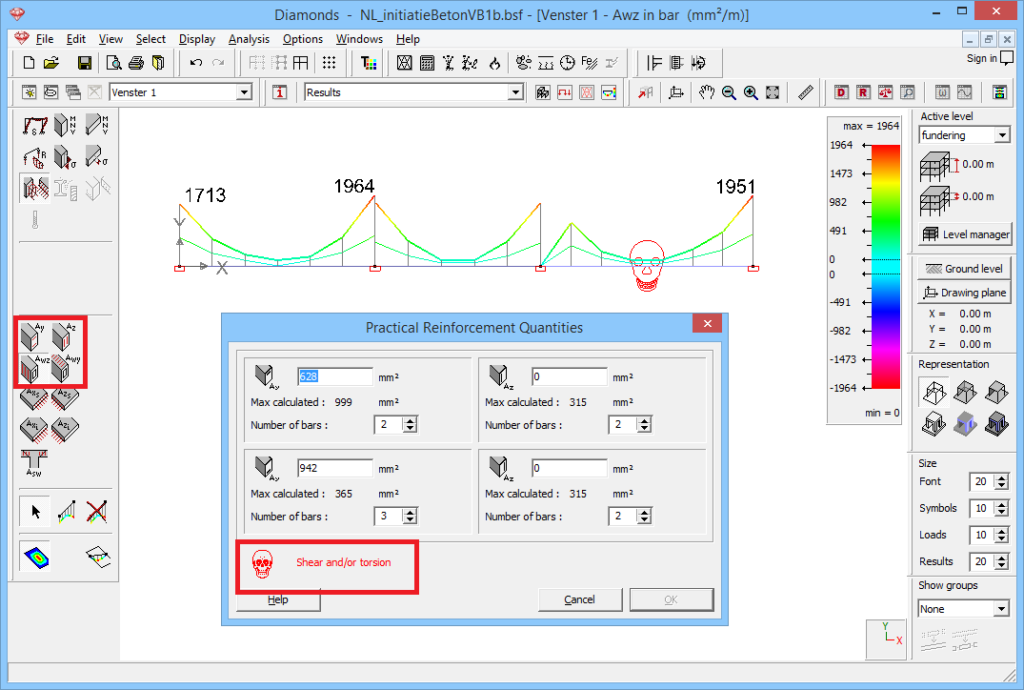Adjust Font size stepper
Viewport: 1024px width, 690px height.
coord(1002,482)
